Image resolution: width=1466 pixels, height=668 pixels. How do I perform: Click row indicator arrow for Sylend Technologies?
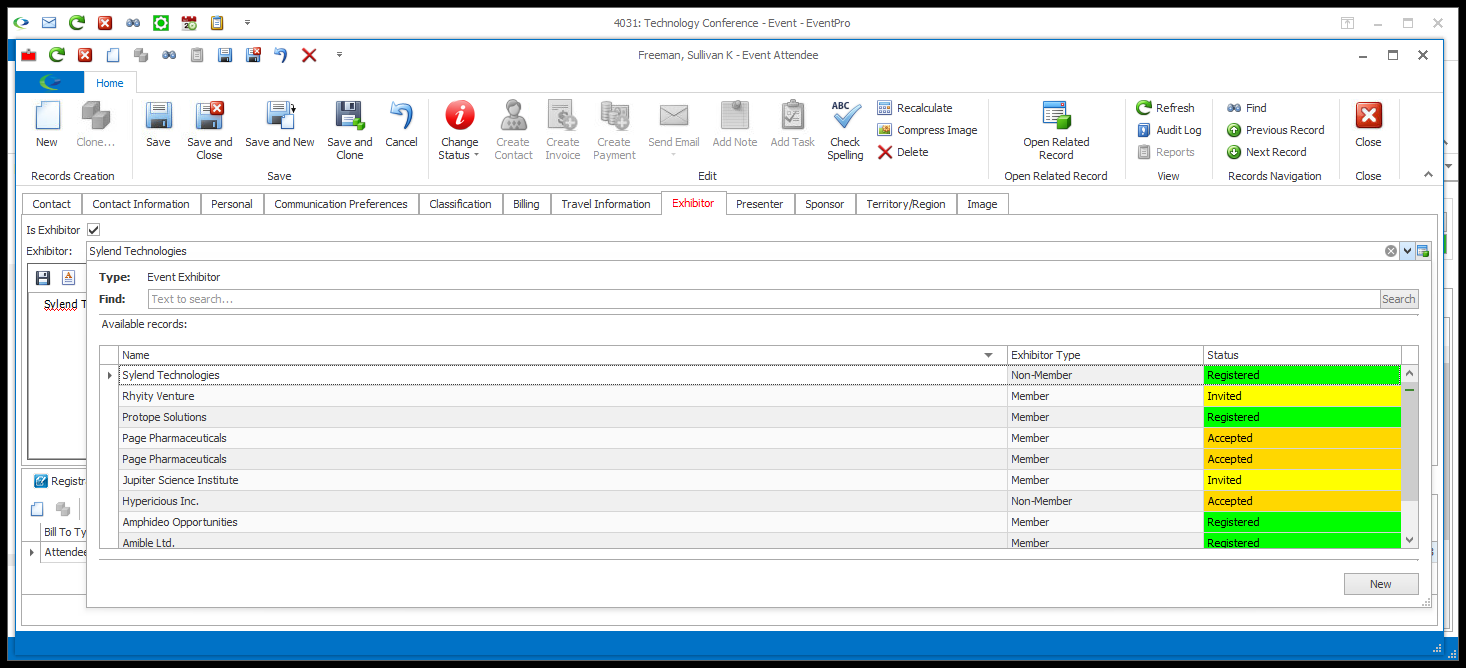(x=109, y=375)
